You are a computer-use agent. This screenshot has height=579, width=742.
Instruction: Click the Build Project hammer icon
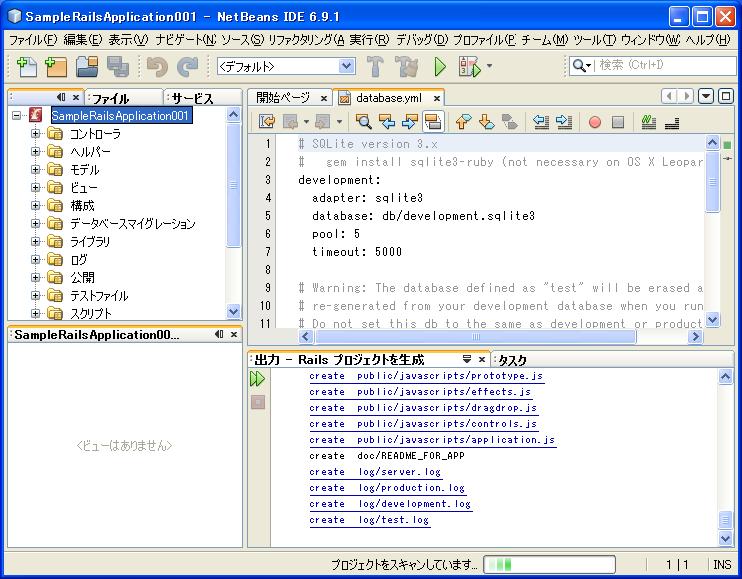(375, 67)
